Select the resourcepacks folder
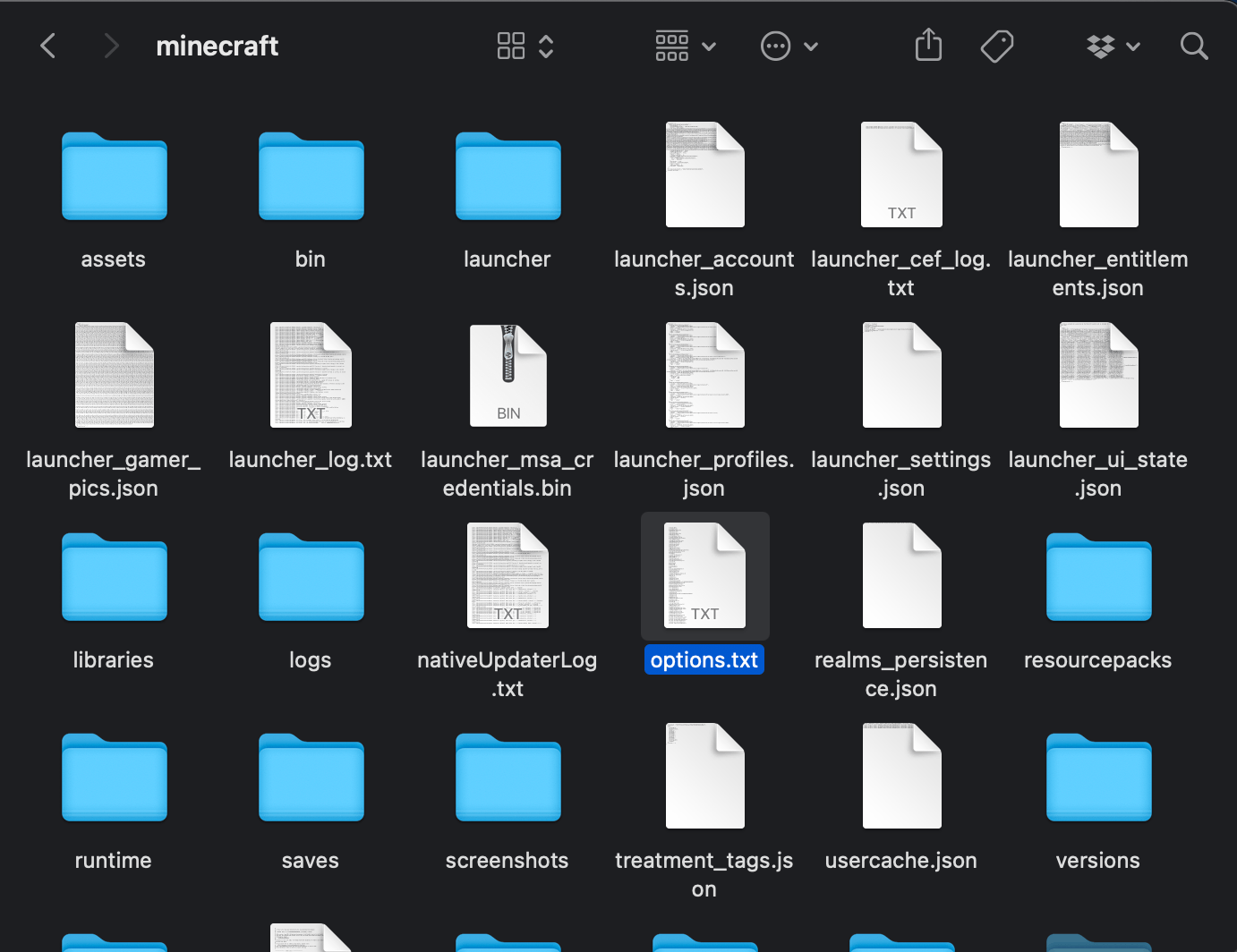 (x=1099, y=576)
